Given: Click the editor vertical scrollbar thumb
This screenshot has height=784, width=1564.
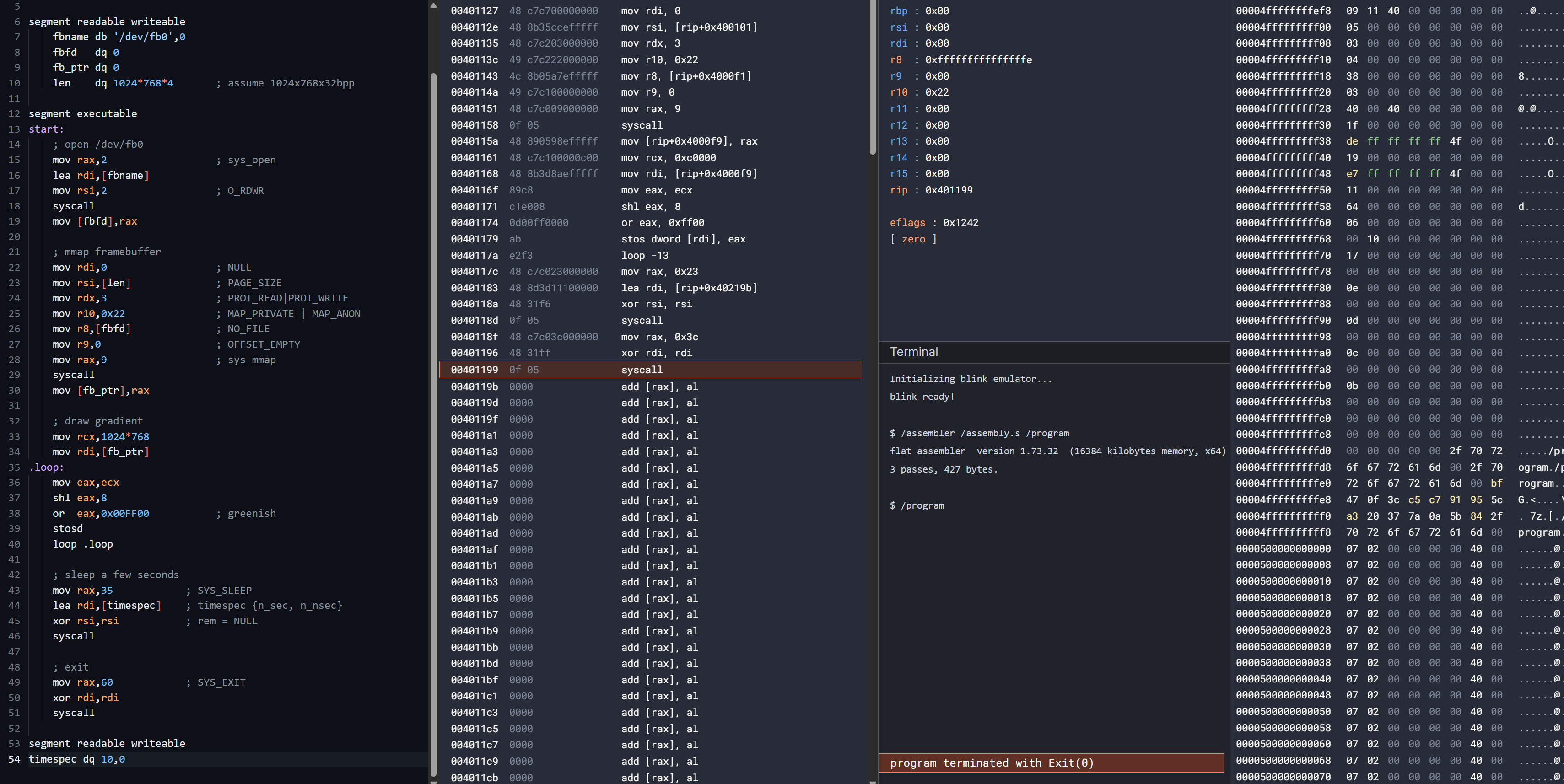Looking at the screenshot, I should [433, 425].
